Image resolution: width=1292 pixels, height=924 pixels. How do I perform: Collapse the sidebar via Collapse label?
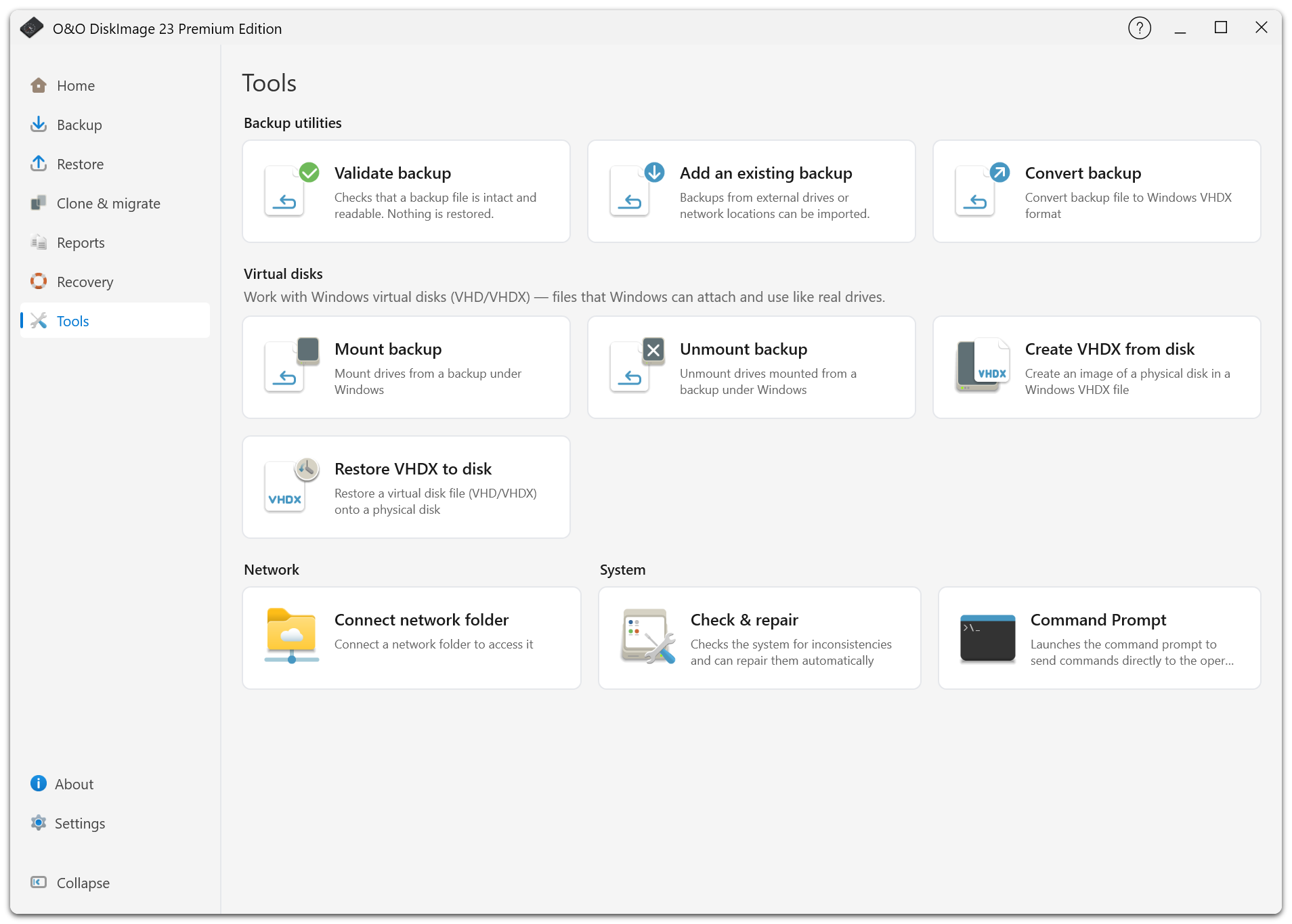coord(83,883)
